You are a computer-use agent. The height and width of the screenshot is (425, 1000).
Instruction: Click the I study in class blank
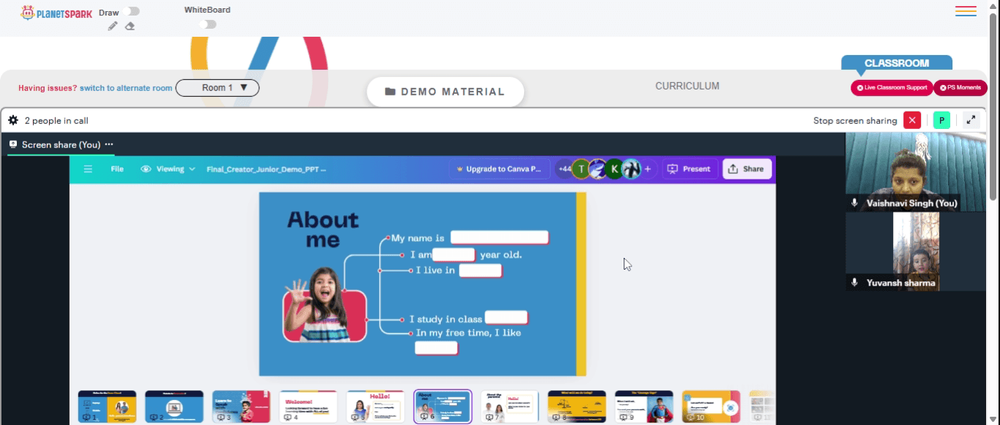[506, 317]
